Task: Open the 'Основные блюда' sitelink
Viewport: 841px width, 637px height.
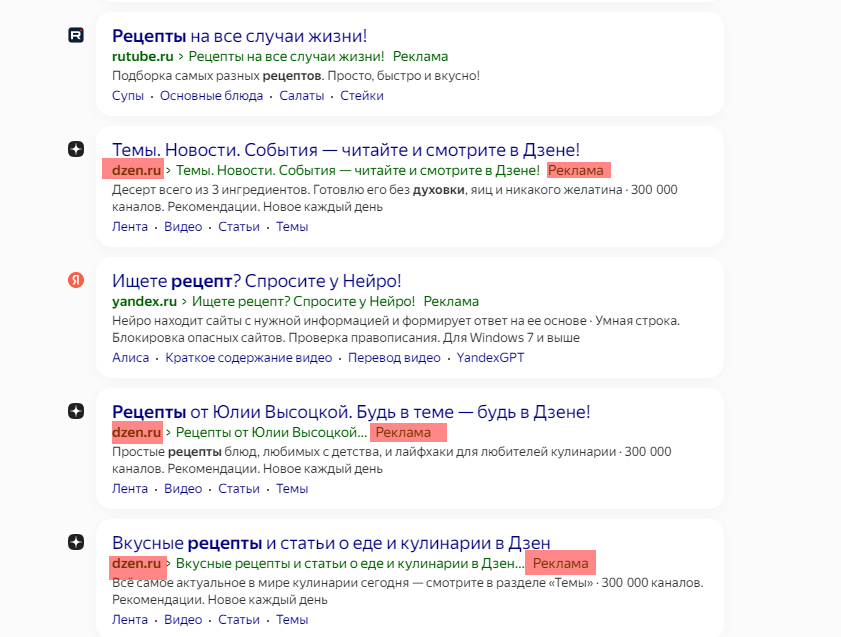Action: 211,95
